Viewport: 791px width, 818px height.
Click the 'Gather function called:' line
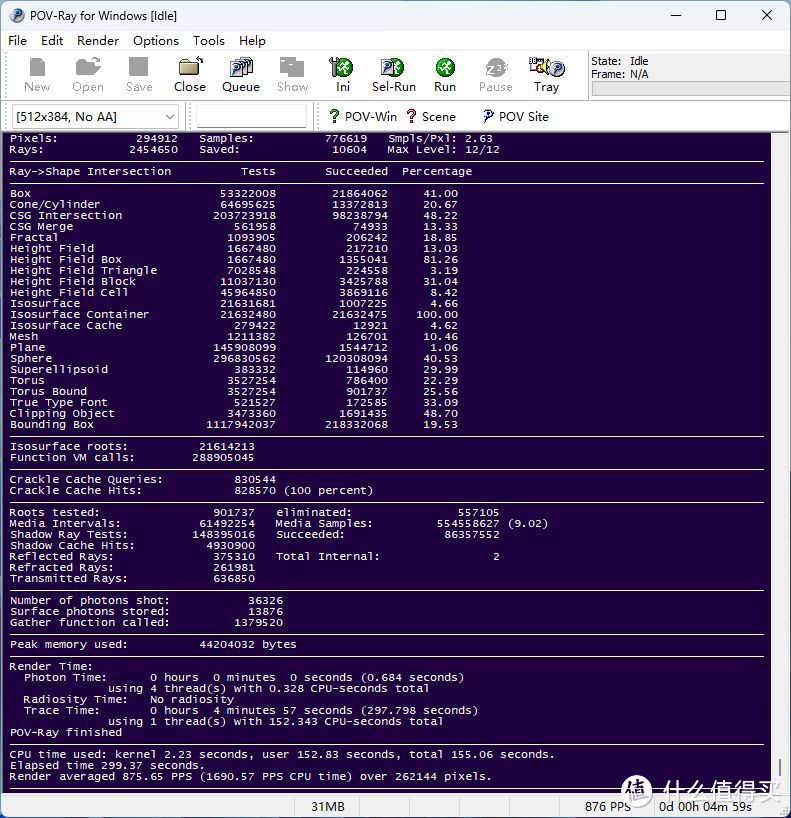pos(146,622)
